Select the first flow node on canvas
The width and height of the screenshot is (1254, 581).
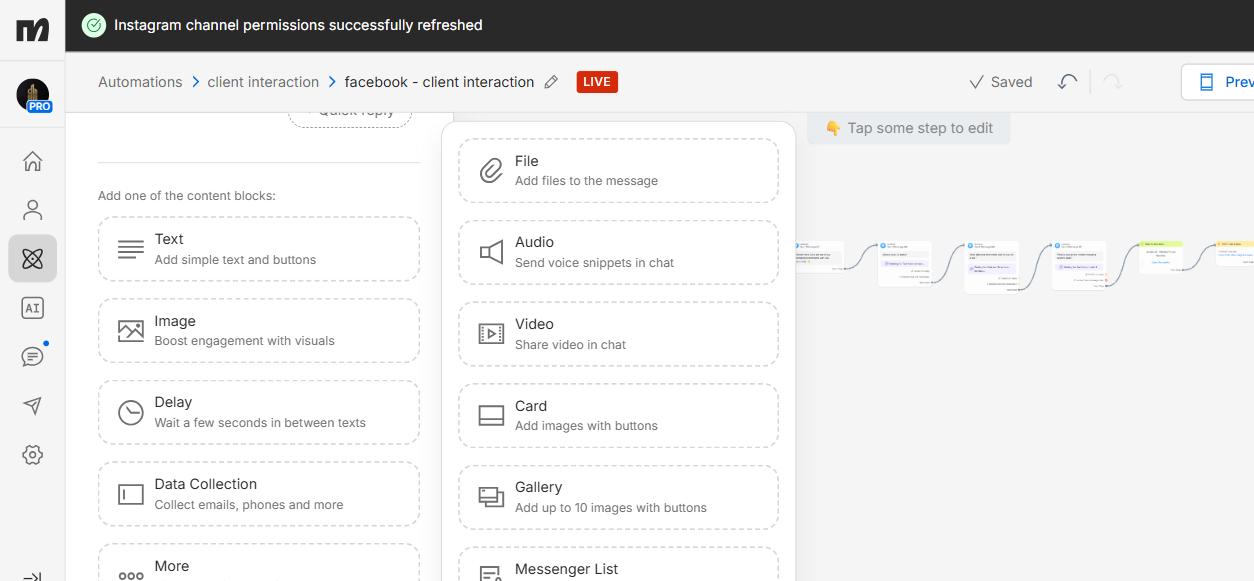pos(819,256)
